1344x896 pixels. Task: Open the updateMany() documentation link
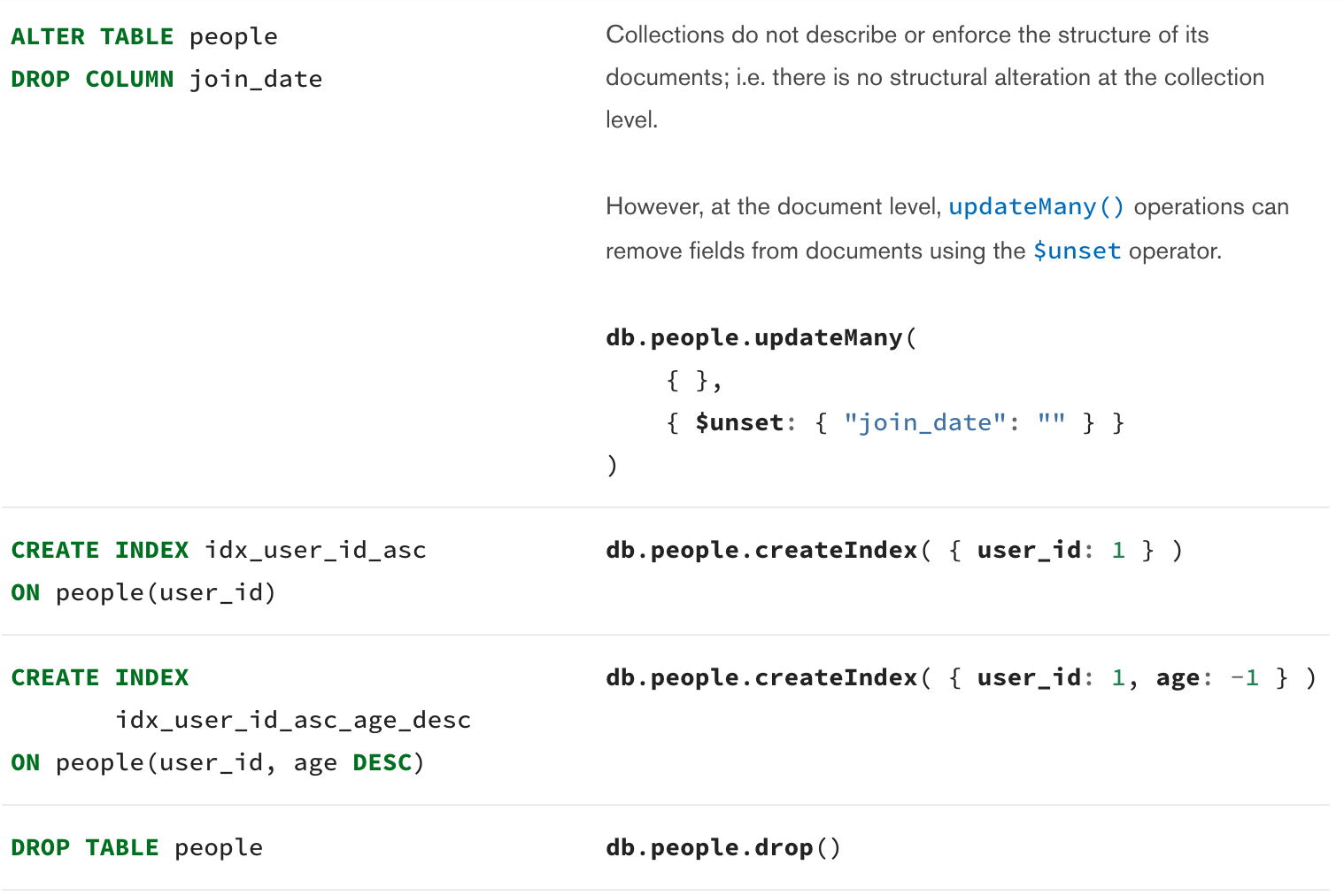1035,207
